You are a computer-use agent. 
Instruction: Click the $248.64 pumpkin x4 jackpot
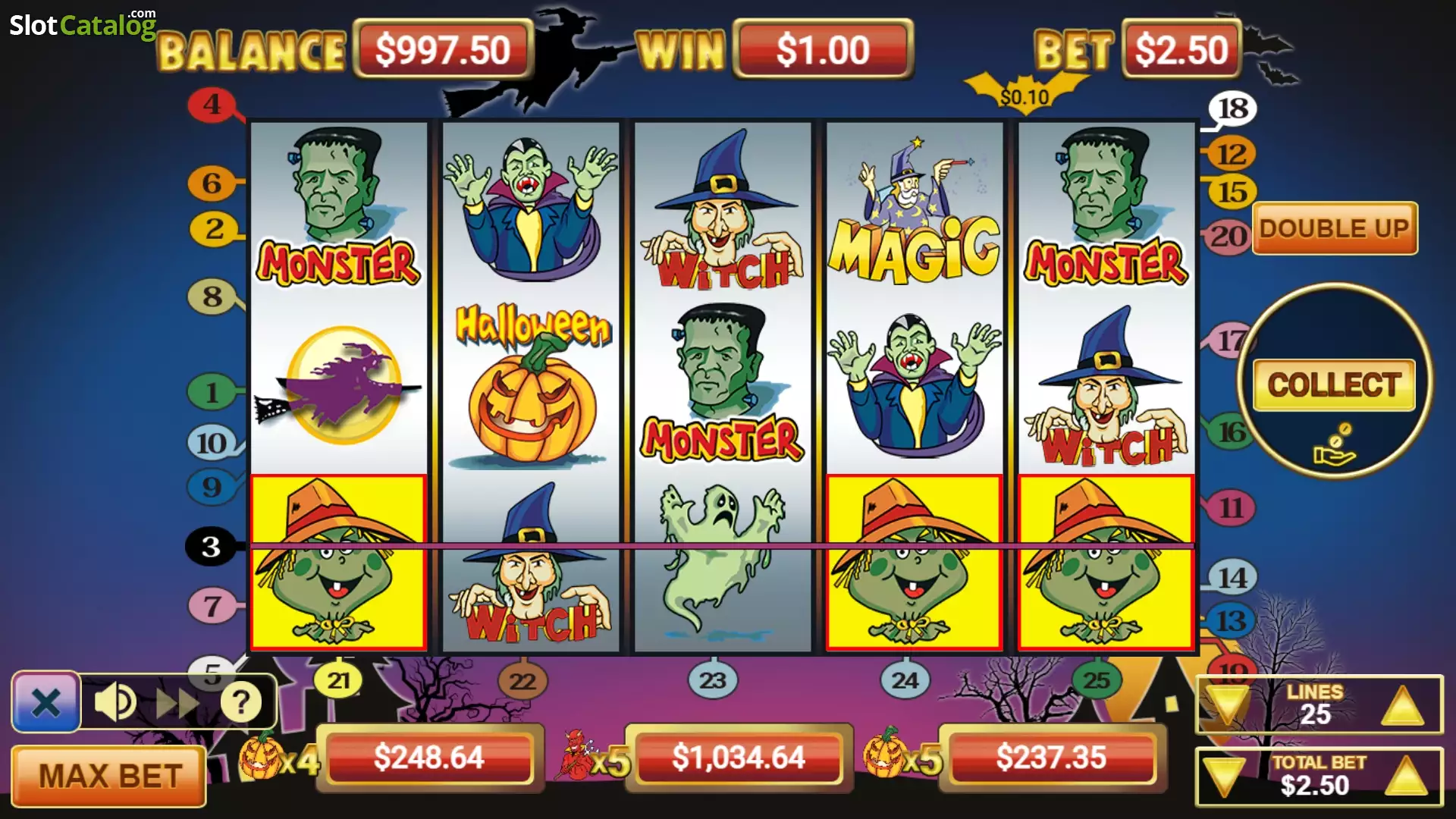click(x=429, y=758)
